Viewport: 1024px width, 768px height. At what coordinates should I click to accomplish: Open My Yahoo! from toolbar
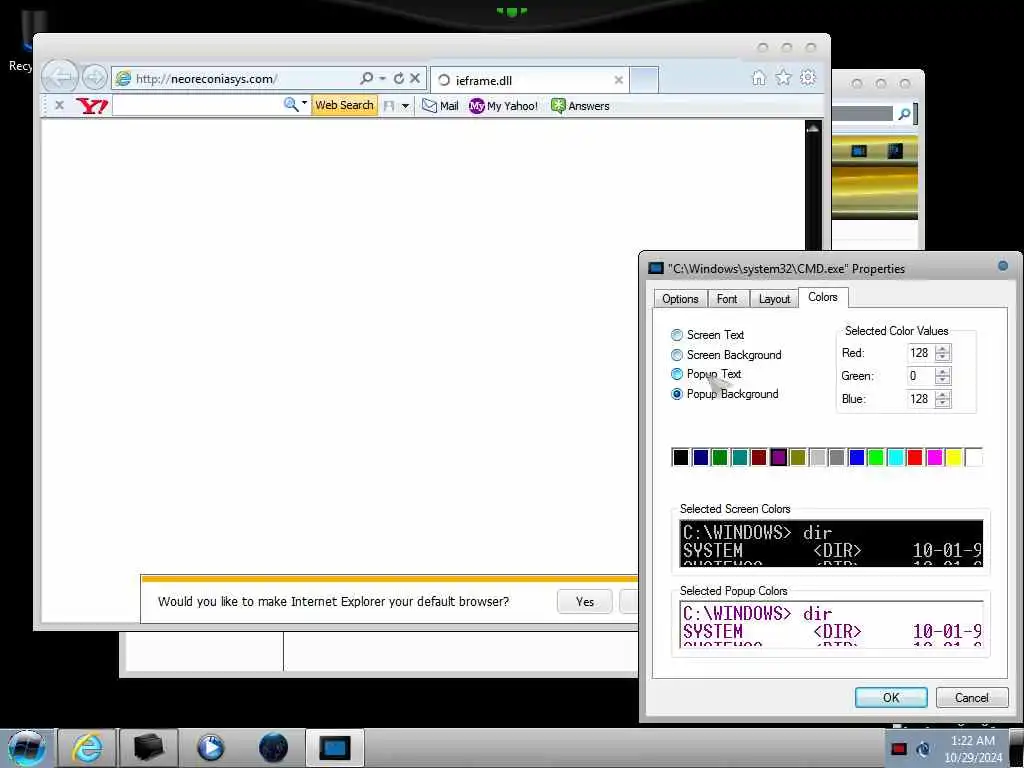coord(504,106)
